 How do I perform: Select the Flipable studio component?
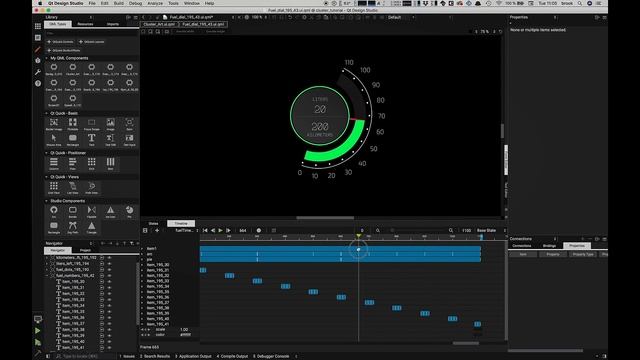pos(91,211)
